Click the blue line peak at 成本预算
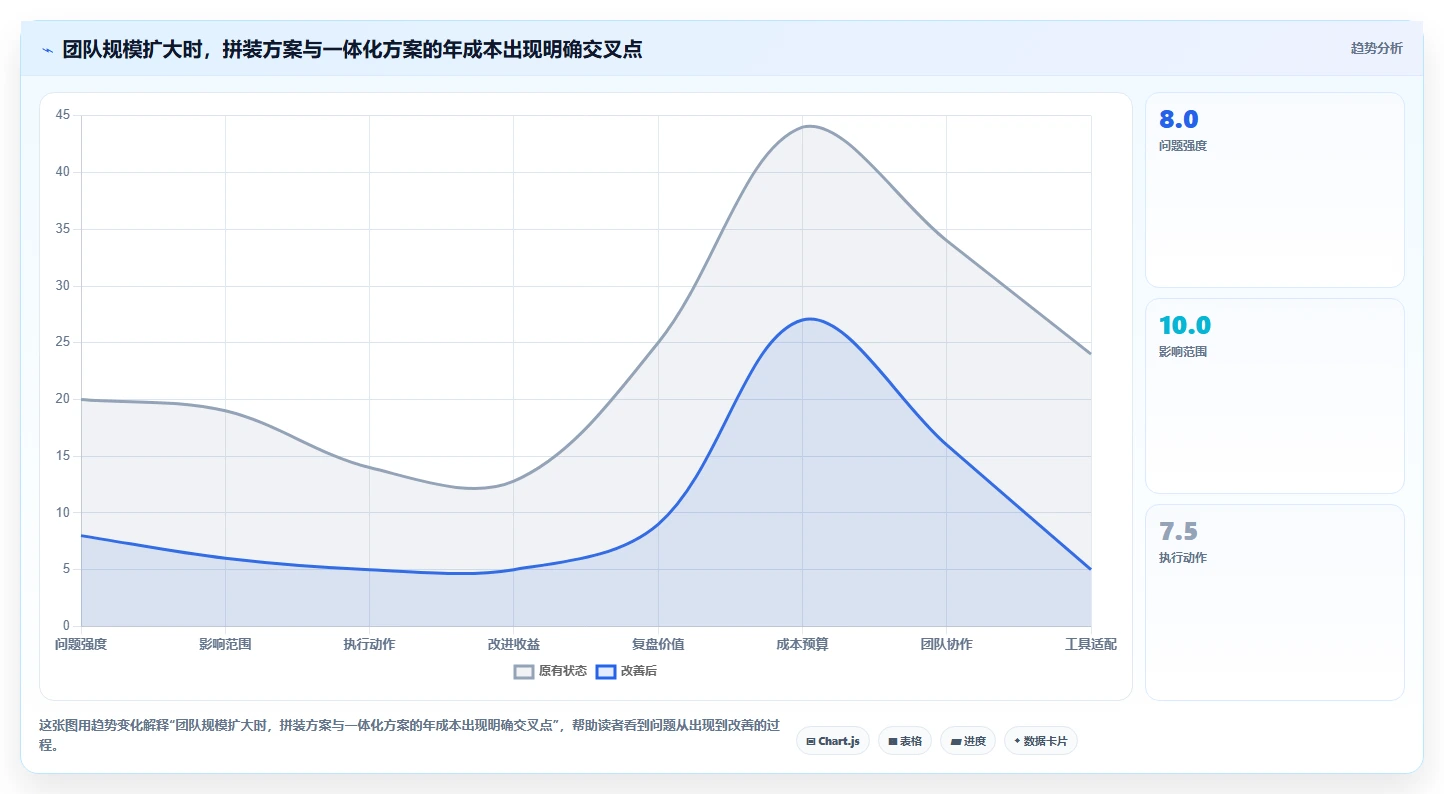Screen dimensions: 1444x794 coord(808,319)
